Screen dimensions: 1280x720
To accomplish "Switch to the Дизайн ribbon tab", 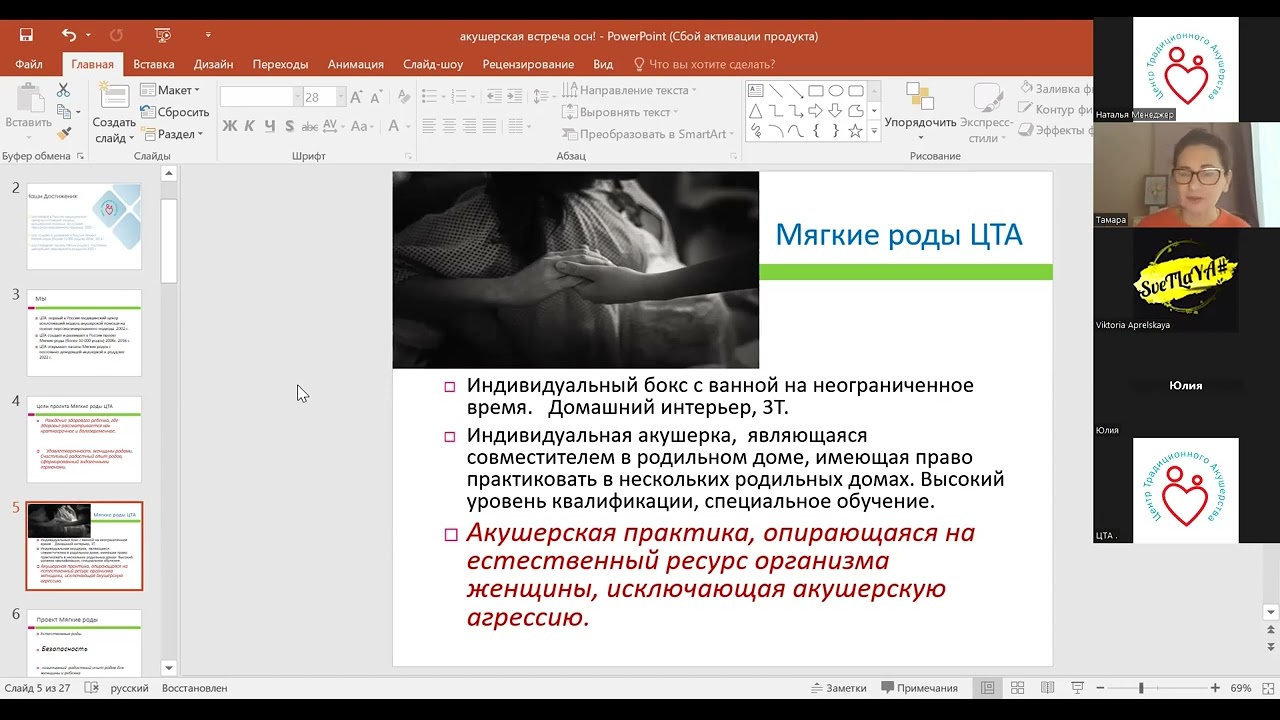I will pos(214,64).
